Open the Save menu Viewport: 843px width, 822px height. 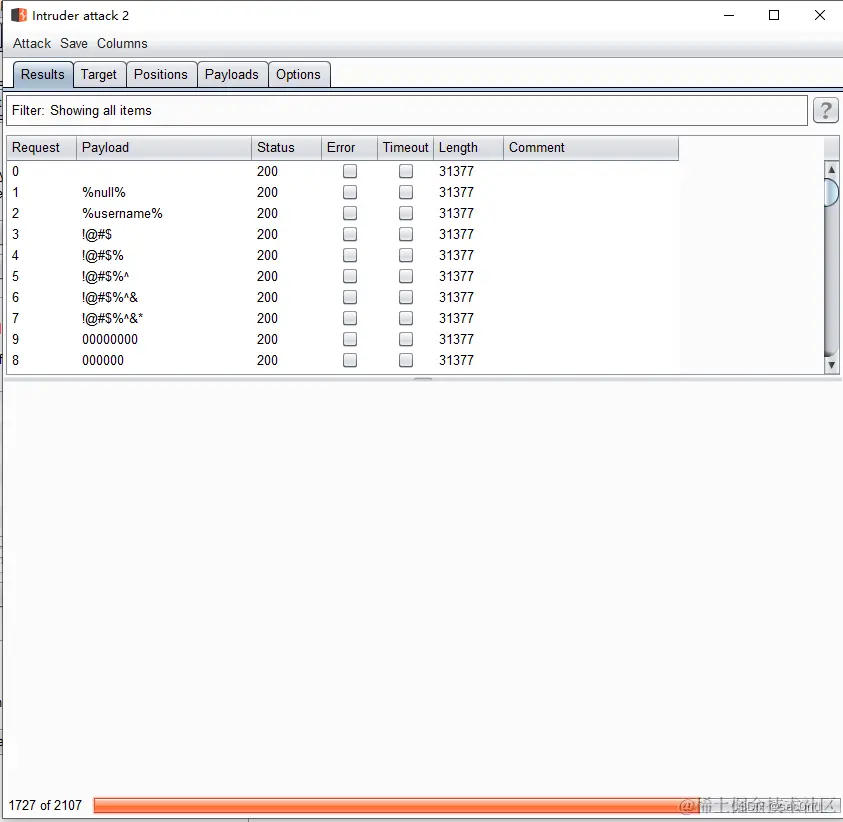click(x=74, y=44)
